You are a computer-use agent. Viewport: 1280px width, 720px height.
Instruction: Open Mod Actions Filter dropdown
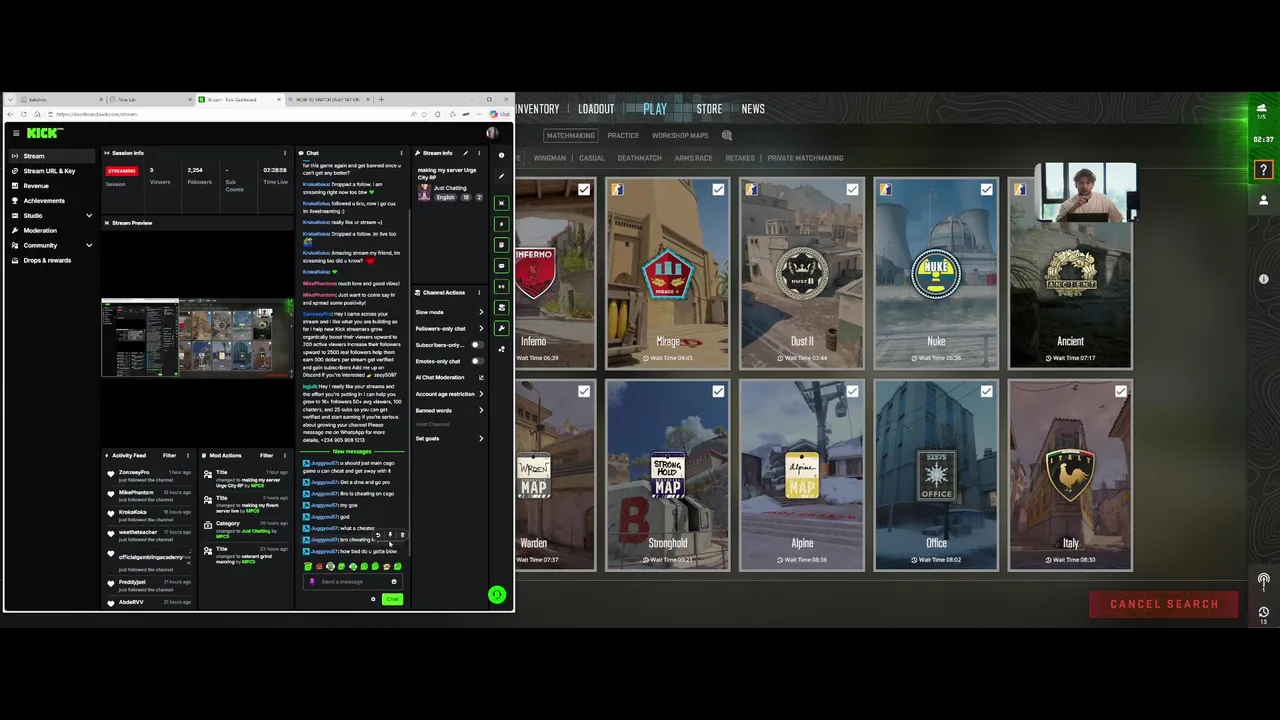(x=266, y=456)
